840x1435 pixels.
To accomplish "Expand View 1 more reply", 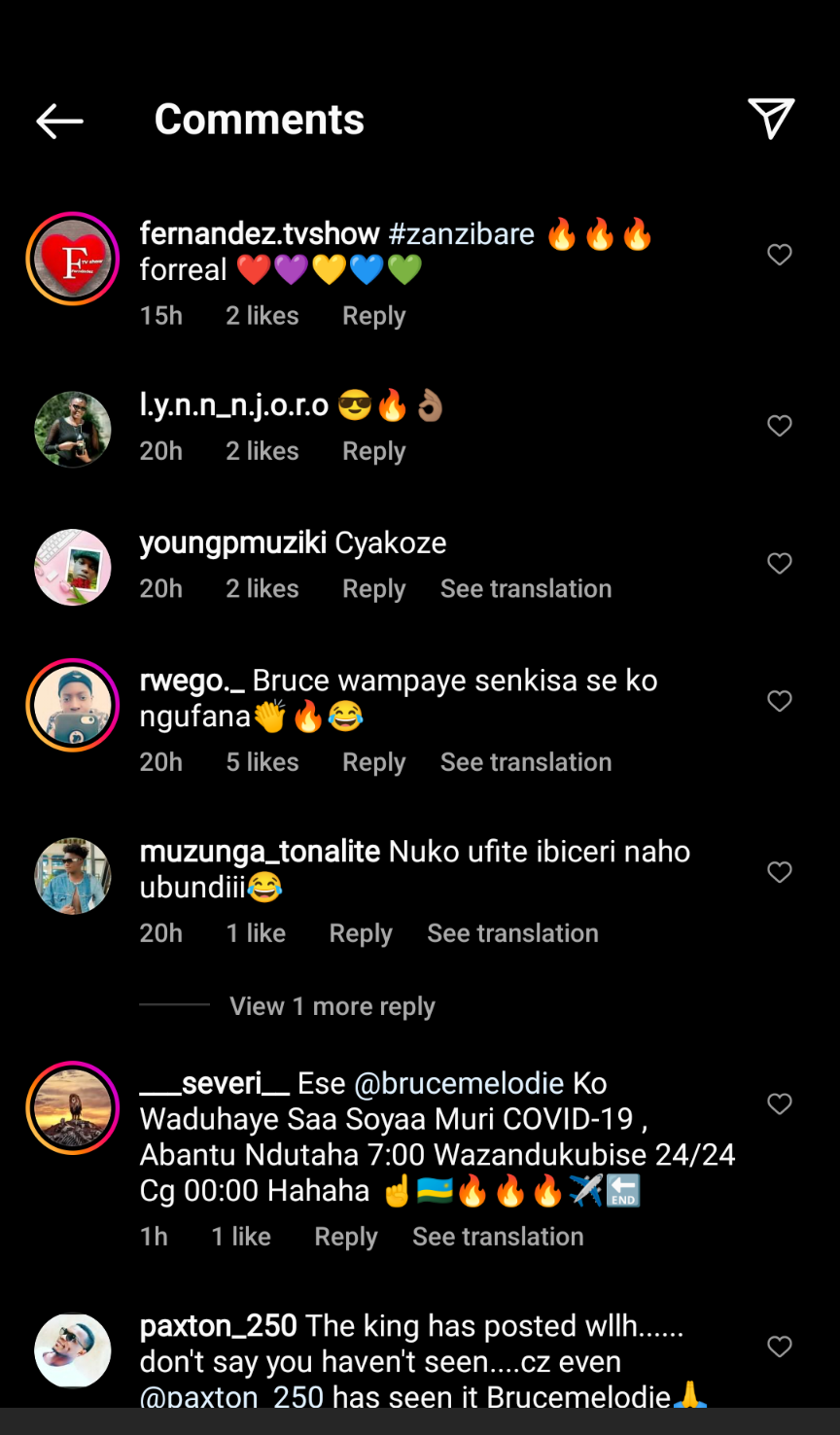I will pyautogui.click(x=332, y=1006).
